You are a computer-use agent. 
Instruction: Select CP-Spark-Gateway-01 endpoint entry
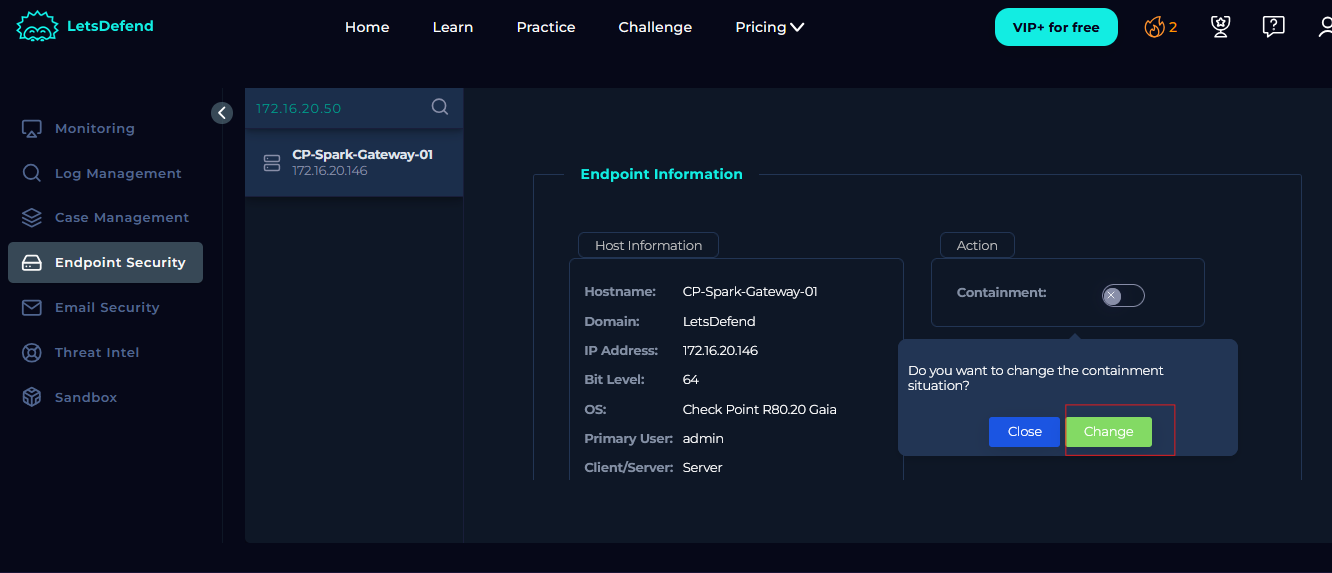(x=354, y=162)
